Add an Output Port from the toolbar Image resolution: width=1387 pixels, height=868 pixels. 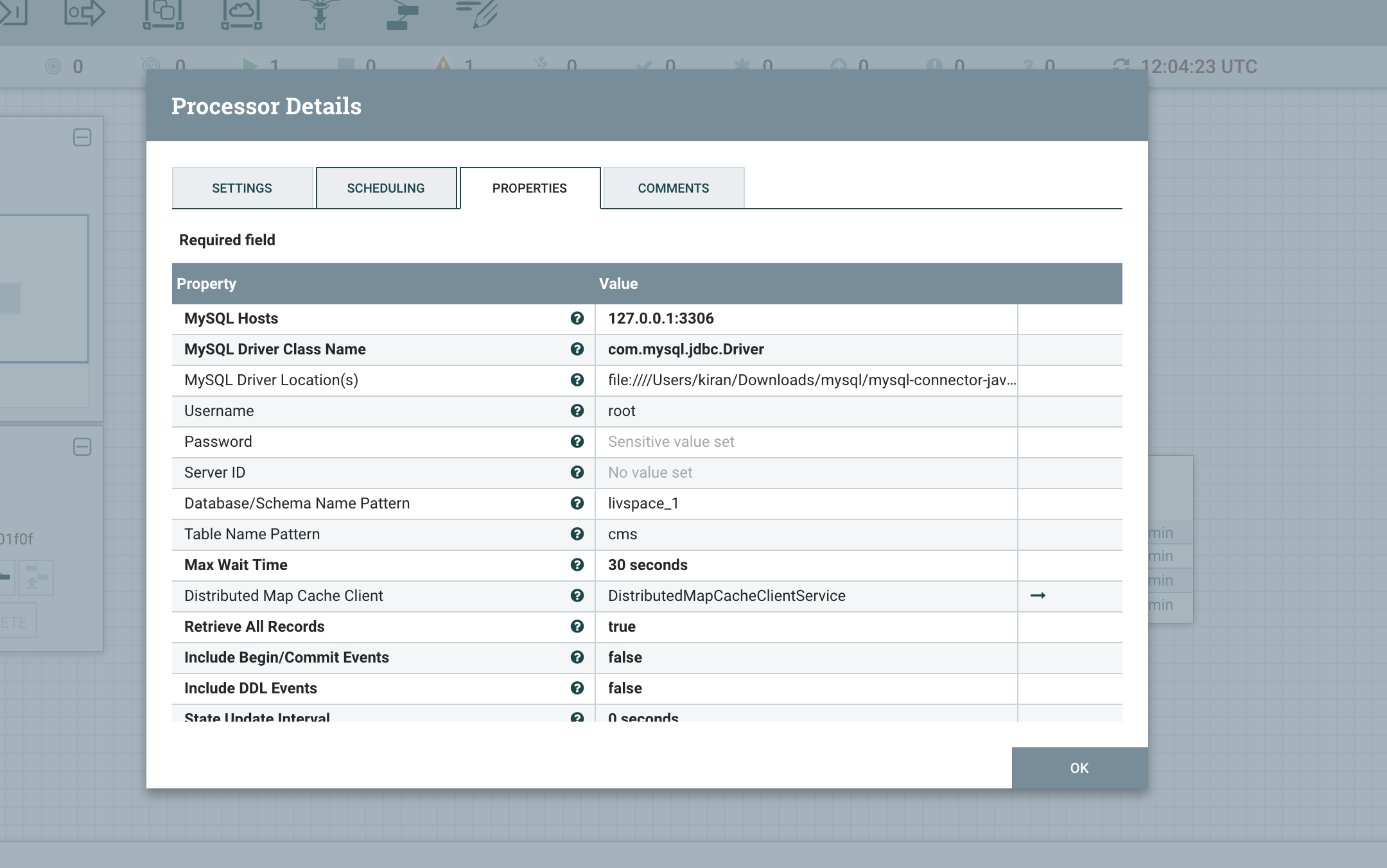click(x=83, y=14)
